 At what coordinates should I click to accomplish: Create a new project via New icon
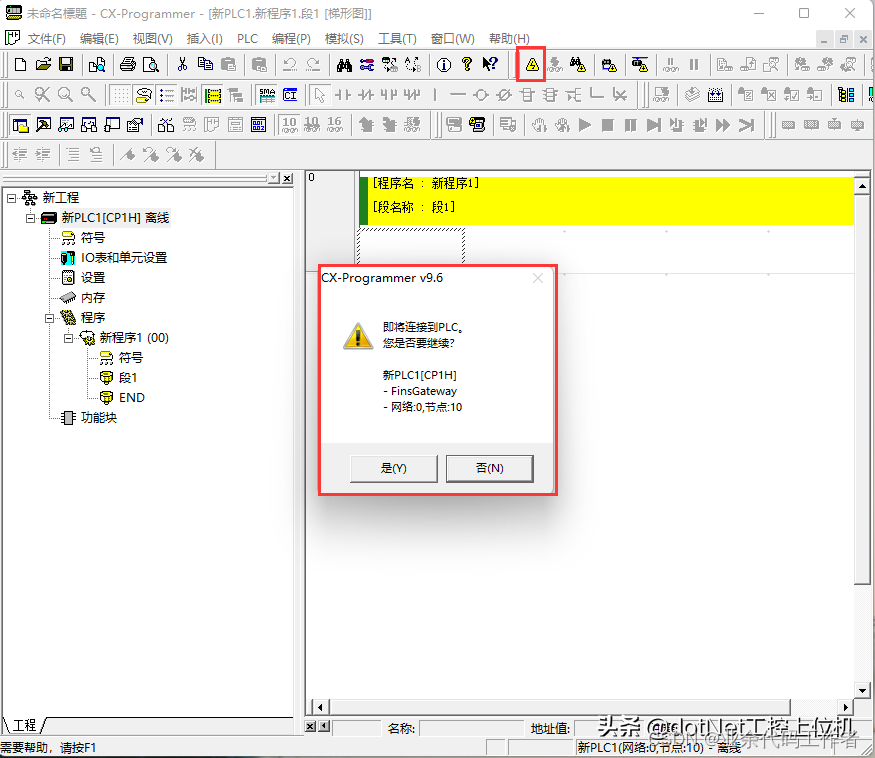click(20, 65)
